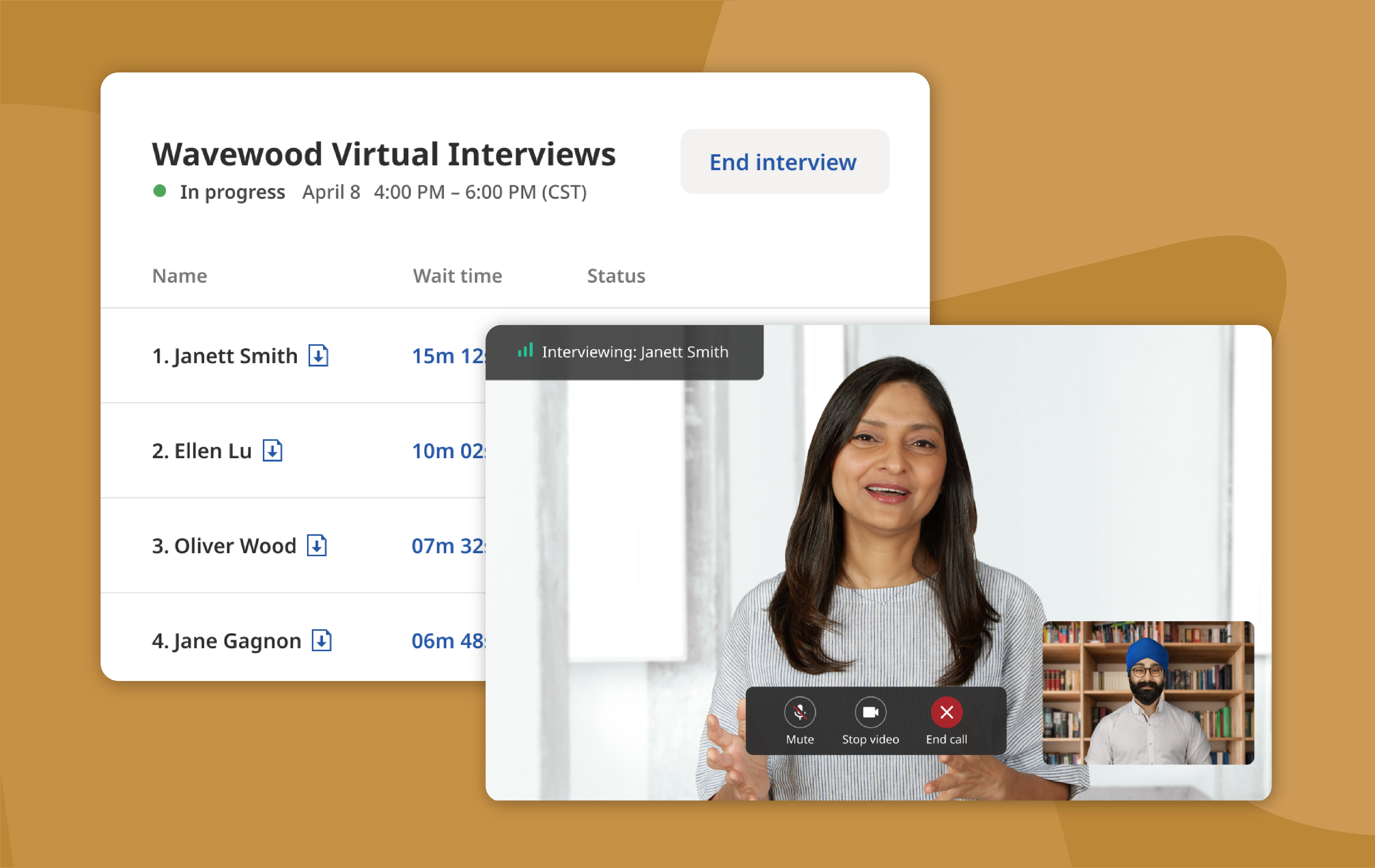
Task: Select candidate 1. Janett Smith
Action: point(225,356)
